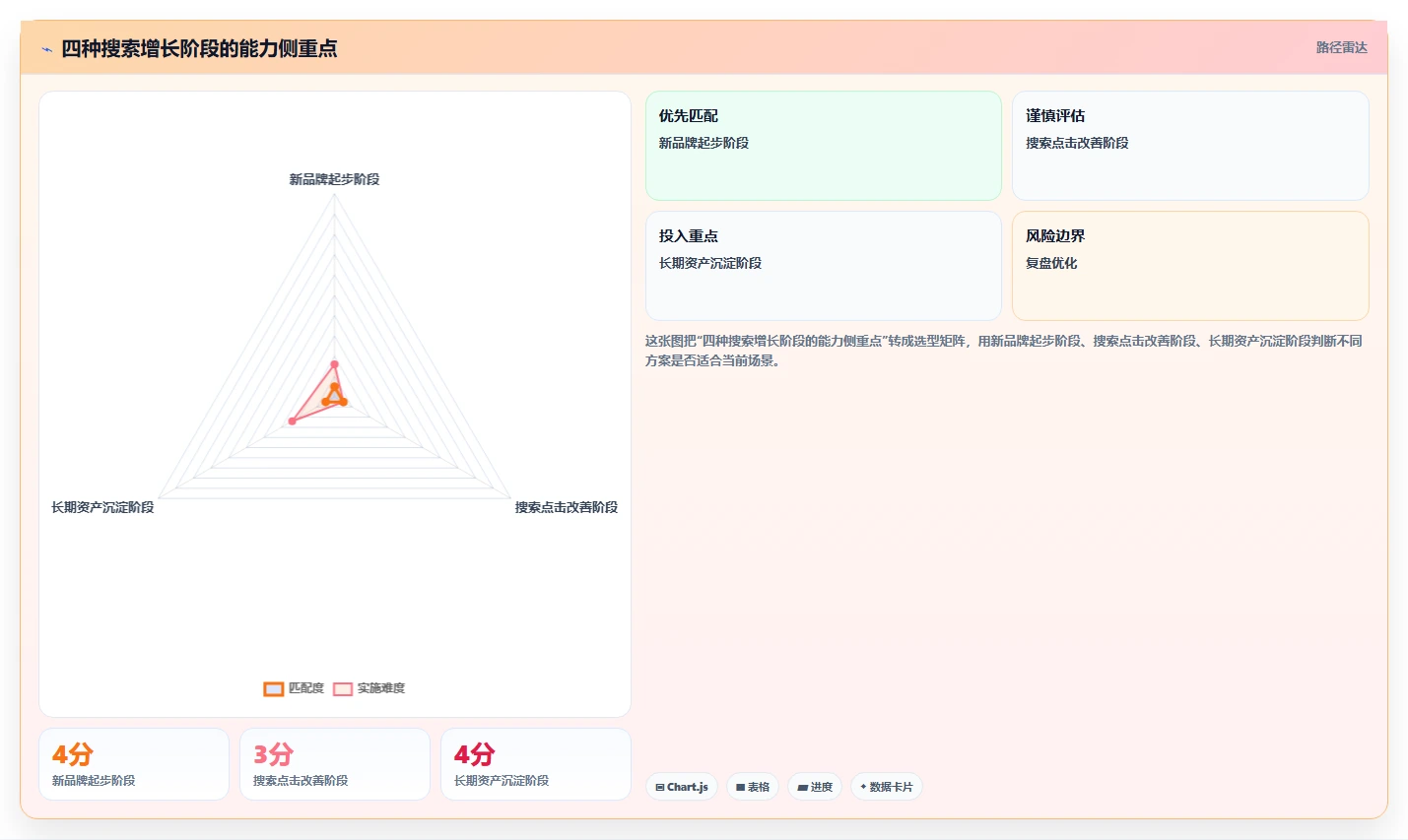Toggle the 实施难度 legend item

coord(369,688)
